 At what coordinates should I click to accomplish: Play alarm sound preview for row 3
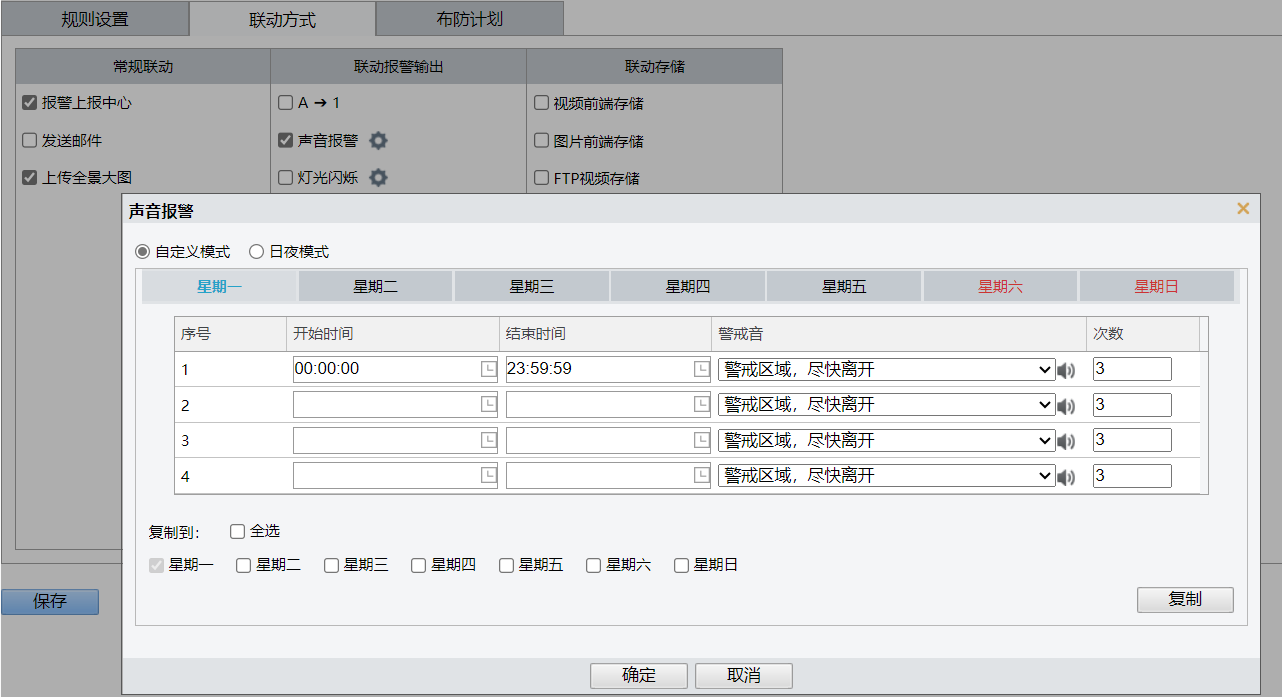point(1066,442)
